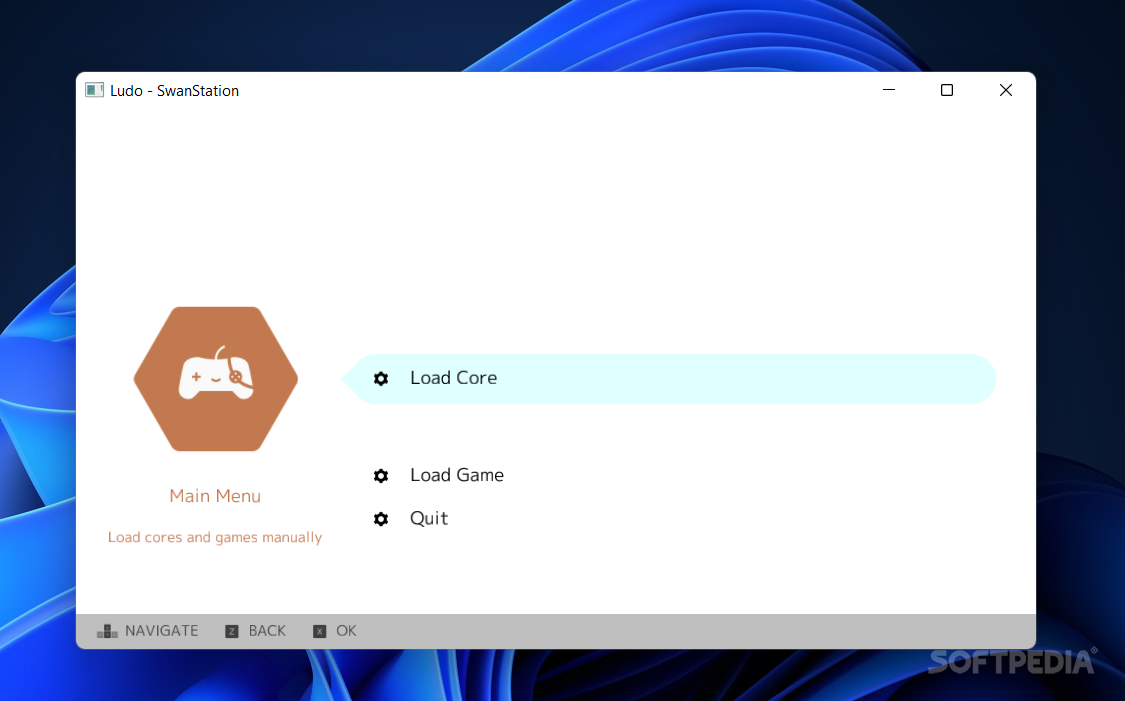Click the Ludo app icon in title bar

pyautogui.click(x=95, y=90)
